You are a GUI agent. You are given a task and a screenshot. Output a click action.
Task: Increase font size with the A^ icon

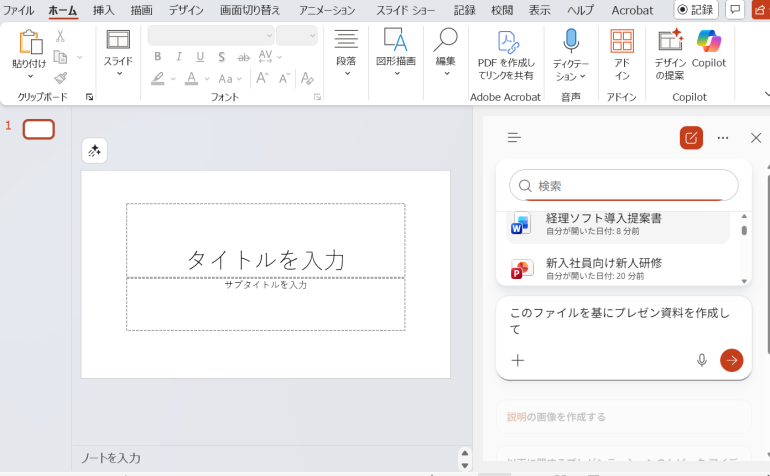coord(262,78)
